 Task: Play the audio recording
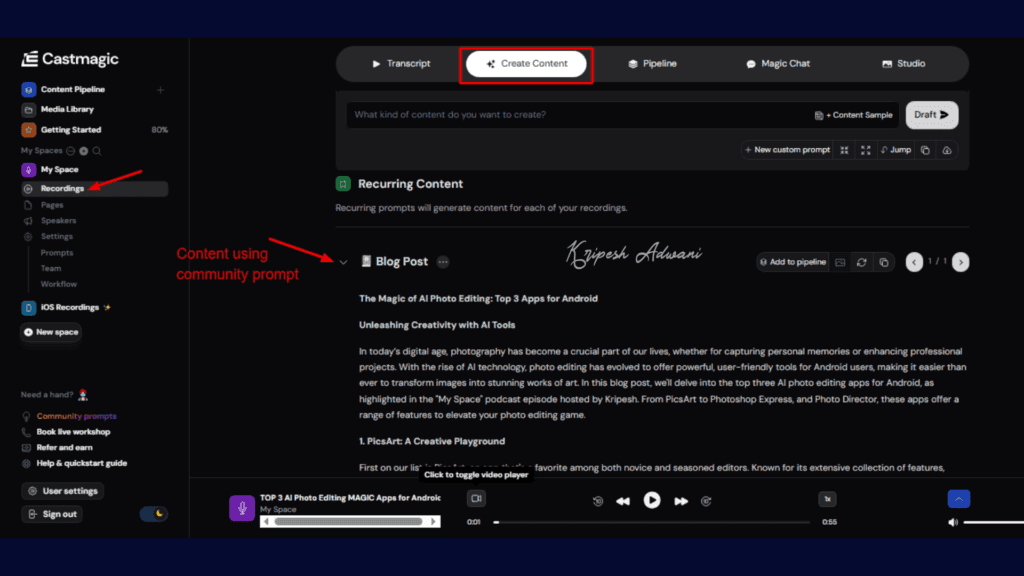coord(652,499)
